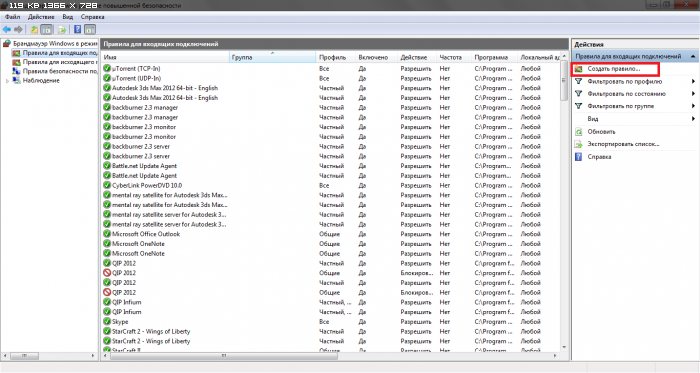Open the Фильтровать по состоянию submenu arrow
Screen dimensions: 700x373
click(x=693, y=94)
